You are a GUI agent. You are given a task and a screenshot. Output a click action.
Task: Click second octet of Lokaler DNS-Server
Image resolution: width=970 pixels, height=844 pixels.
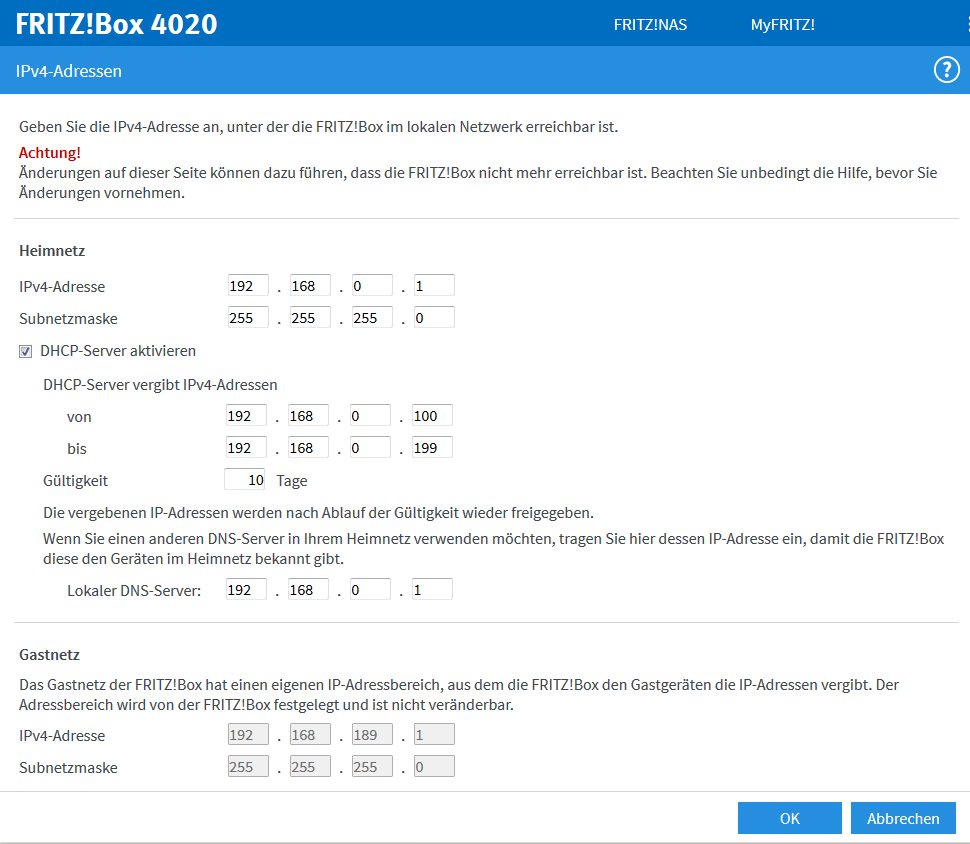(x=308, y=589)
